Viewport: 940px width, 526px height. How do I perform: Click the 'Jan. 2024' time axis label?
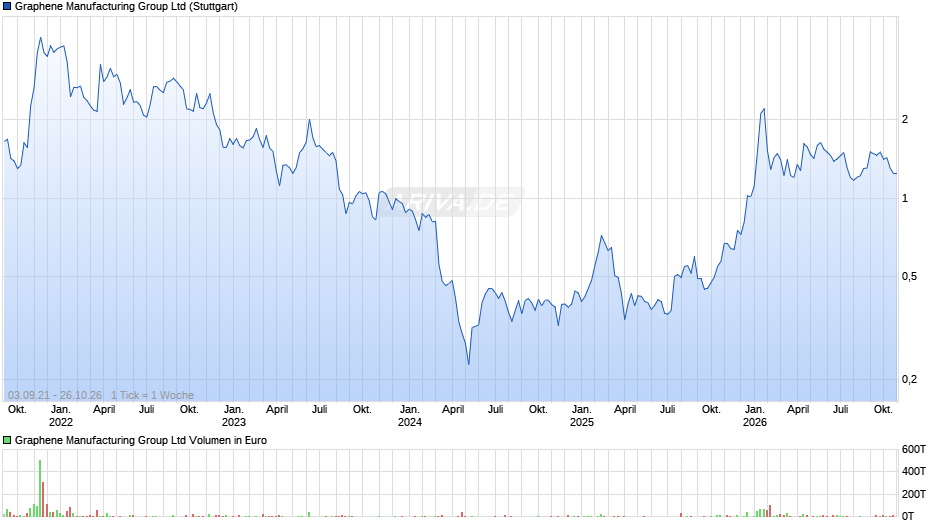pos(409,416)
